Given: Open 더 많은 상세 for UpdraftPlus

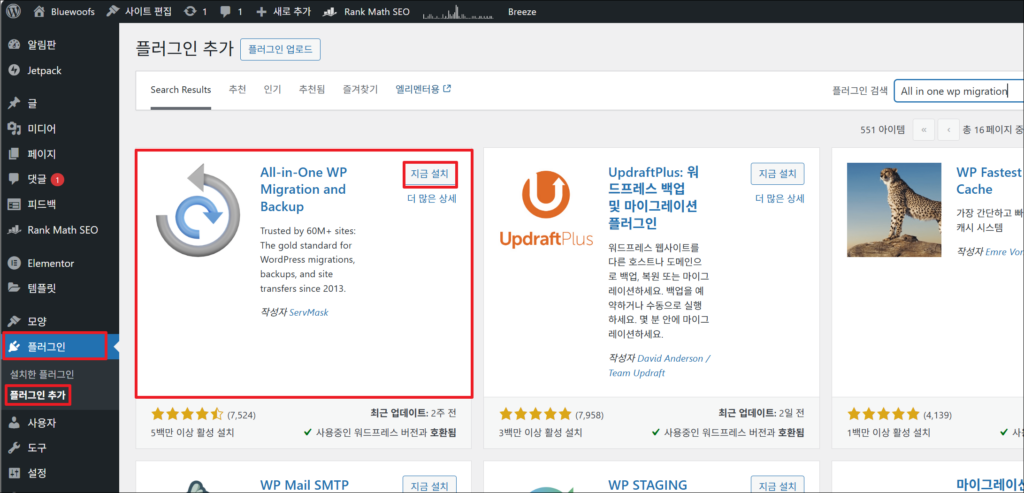Looking at the screenshot, I should click(779, 199).
